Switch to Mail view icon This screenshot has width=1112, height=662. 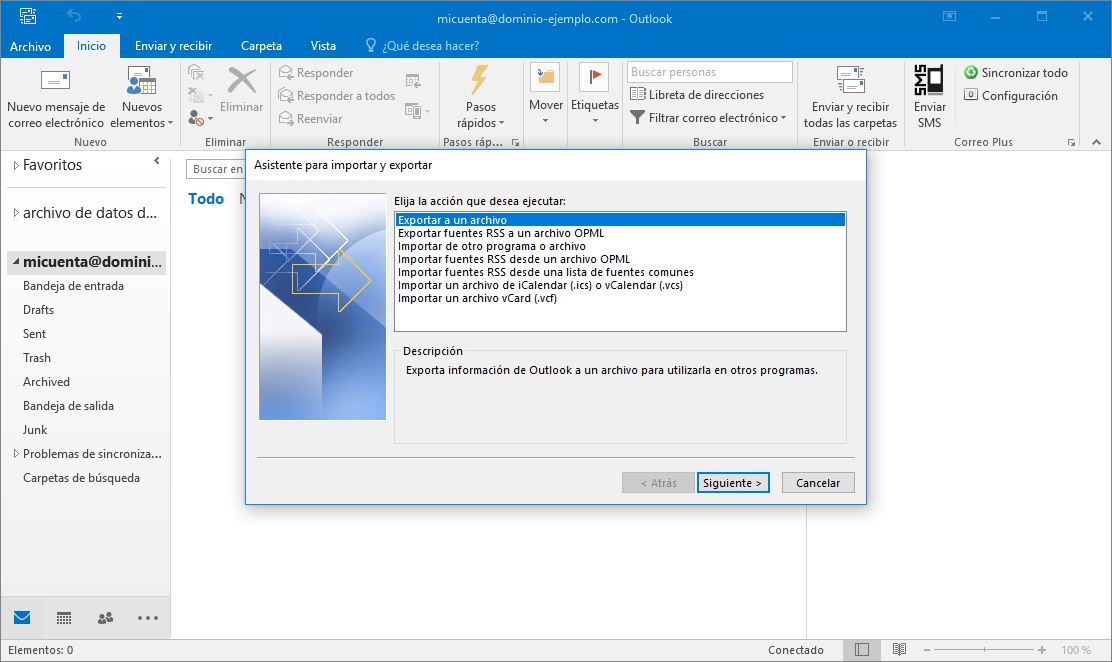(x=22, y=617)
